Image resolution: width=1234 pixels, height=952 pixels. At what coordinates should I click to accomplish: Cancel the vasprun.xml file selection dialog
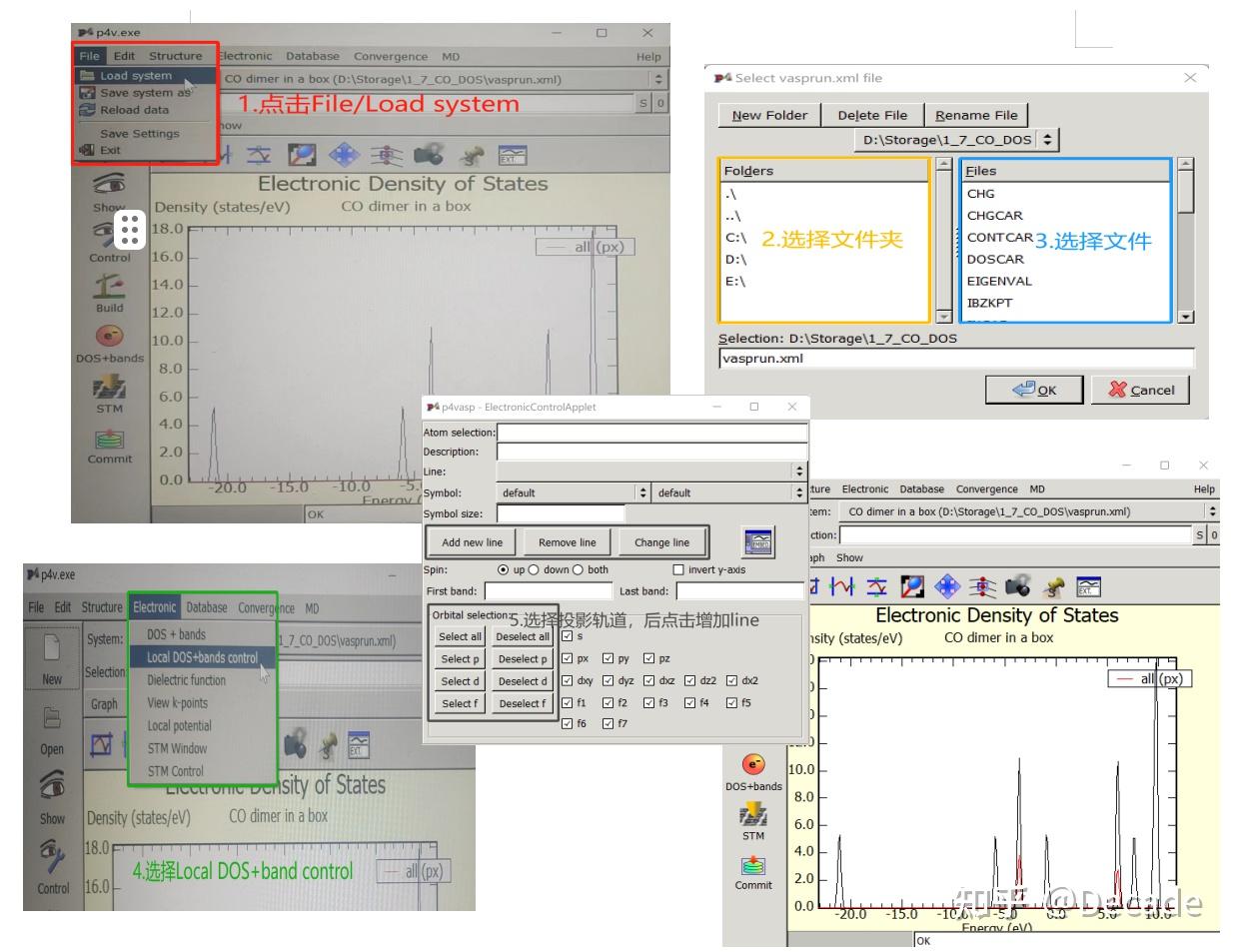click(x=1140, y=390)
